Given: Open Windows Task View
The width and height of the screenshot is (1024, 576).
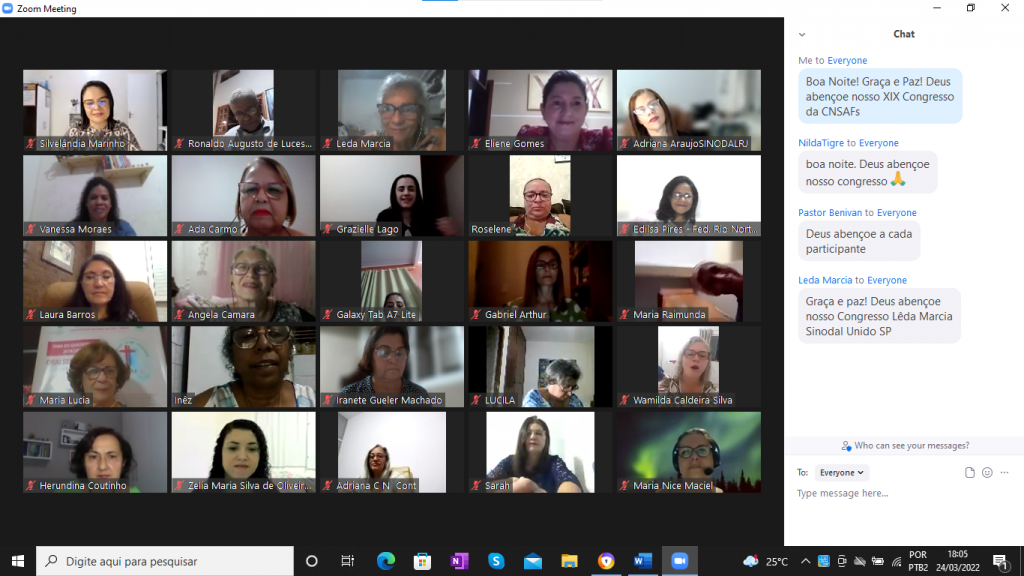Looking at the screenshot, I should (x=348, y=561).
